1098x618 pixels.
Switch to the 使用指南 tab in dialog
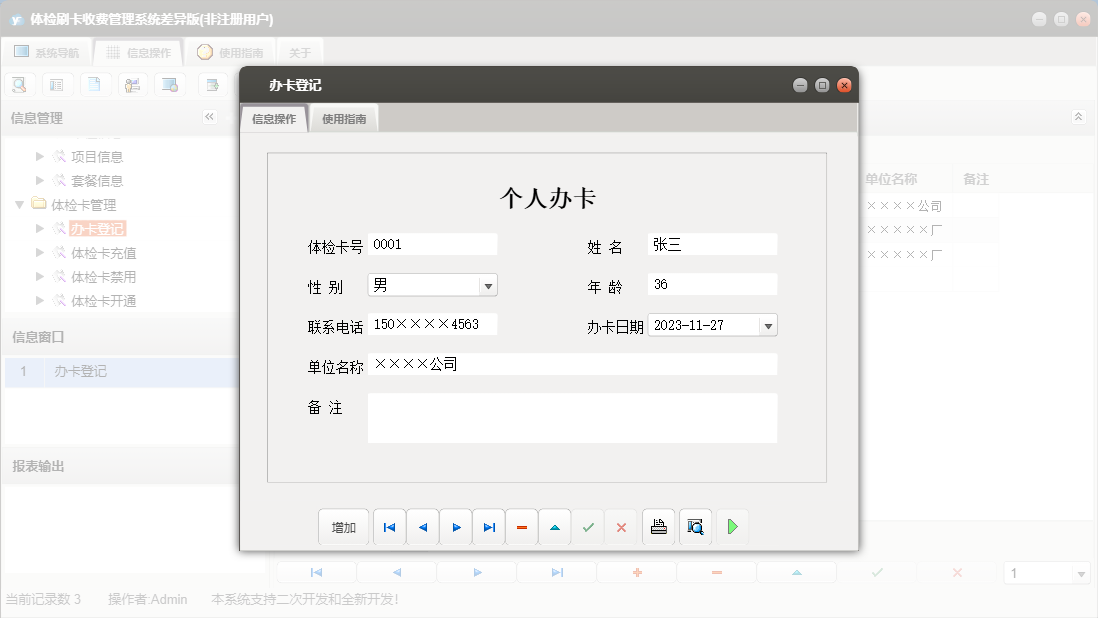point(344,117)
